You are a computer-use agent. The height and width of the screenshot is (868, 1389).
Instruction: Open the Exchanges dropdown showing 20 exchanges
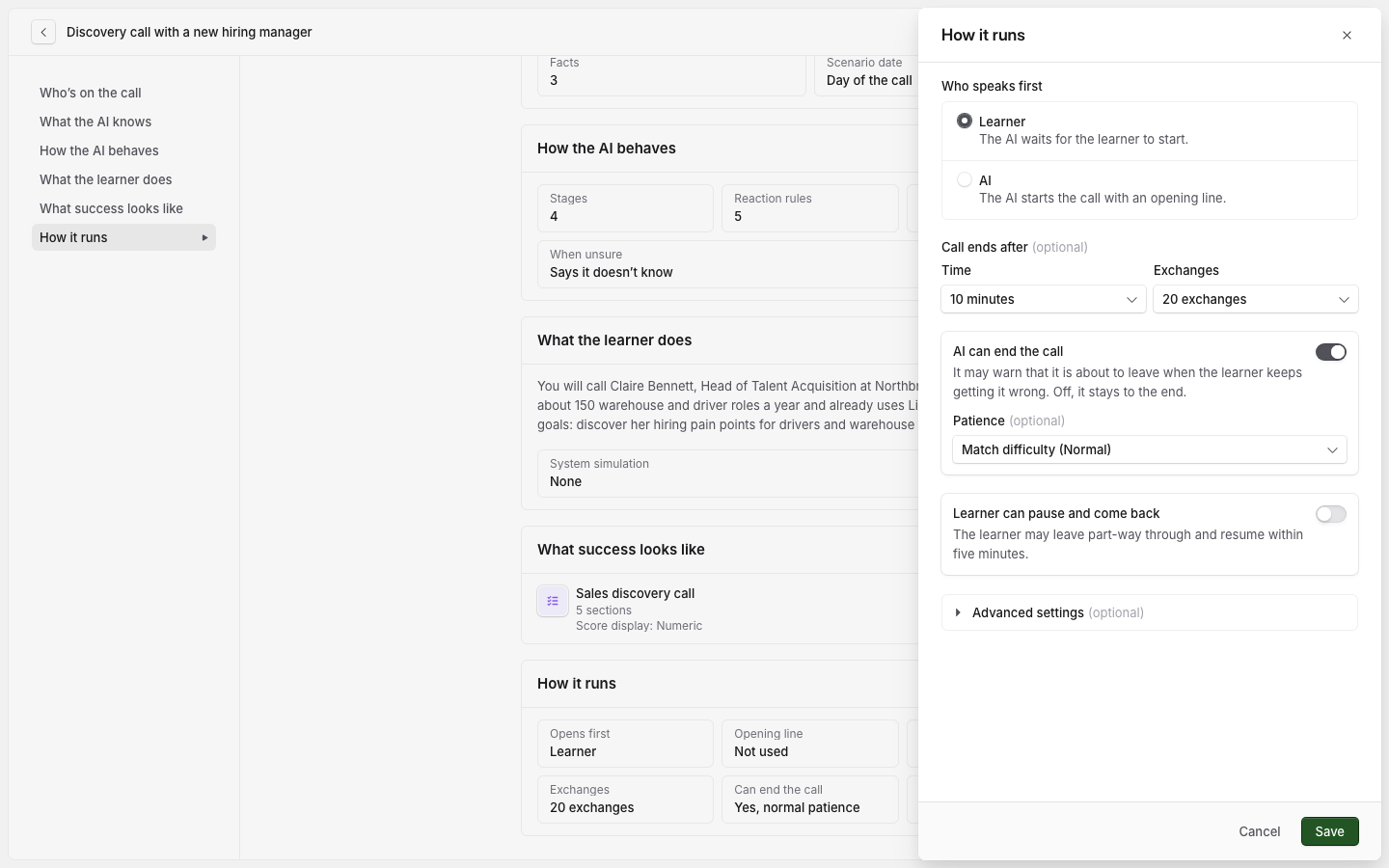tap(1256, 299)
